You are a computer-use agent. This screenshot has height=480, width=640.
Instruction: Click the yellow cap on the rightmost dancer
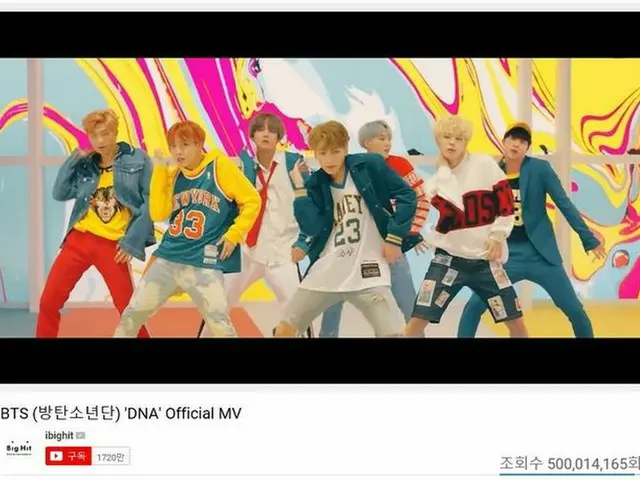518,130
